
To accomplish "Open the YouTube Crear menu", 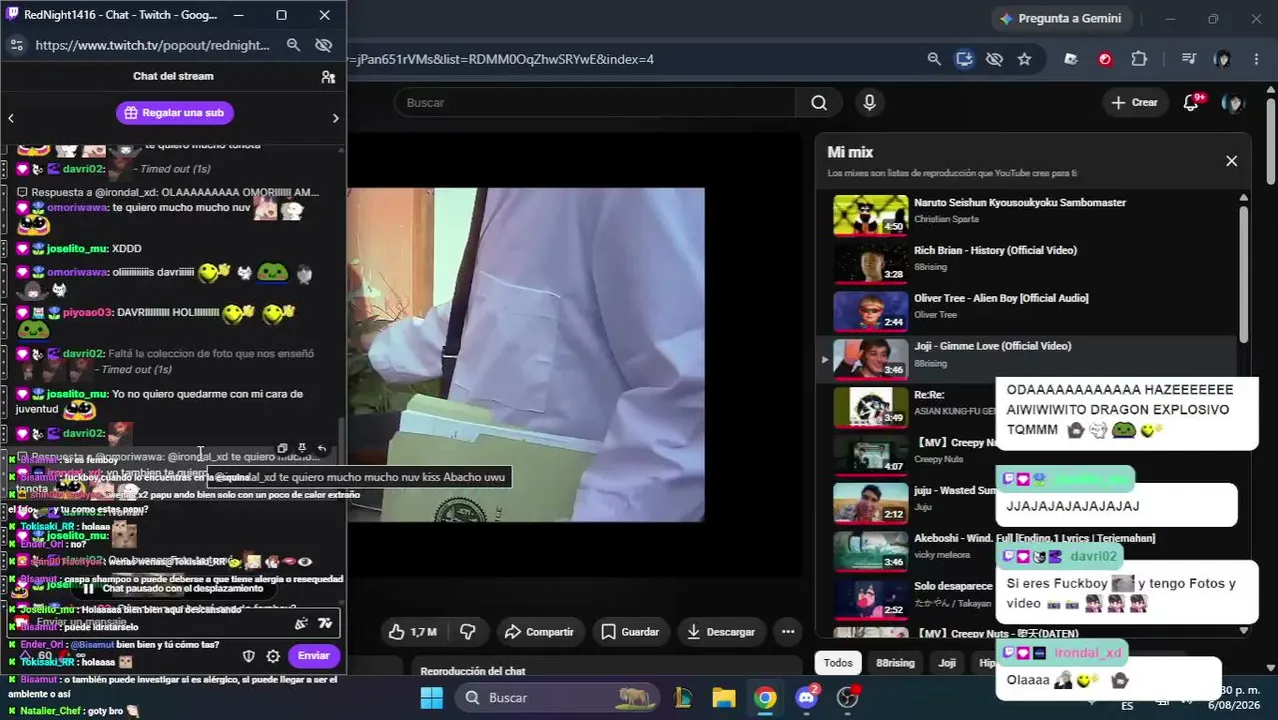I will coord(1135,102).
